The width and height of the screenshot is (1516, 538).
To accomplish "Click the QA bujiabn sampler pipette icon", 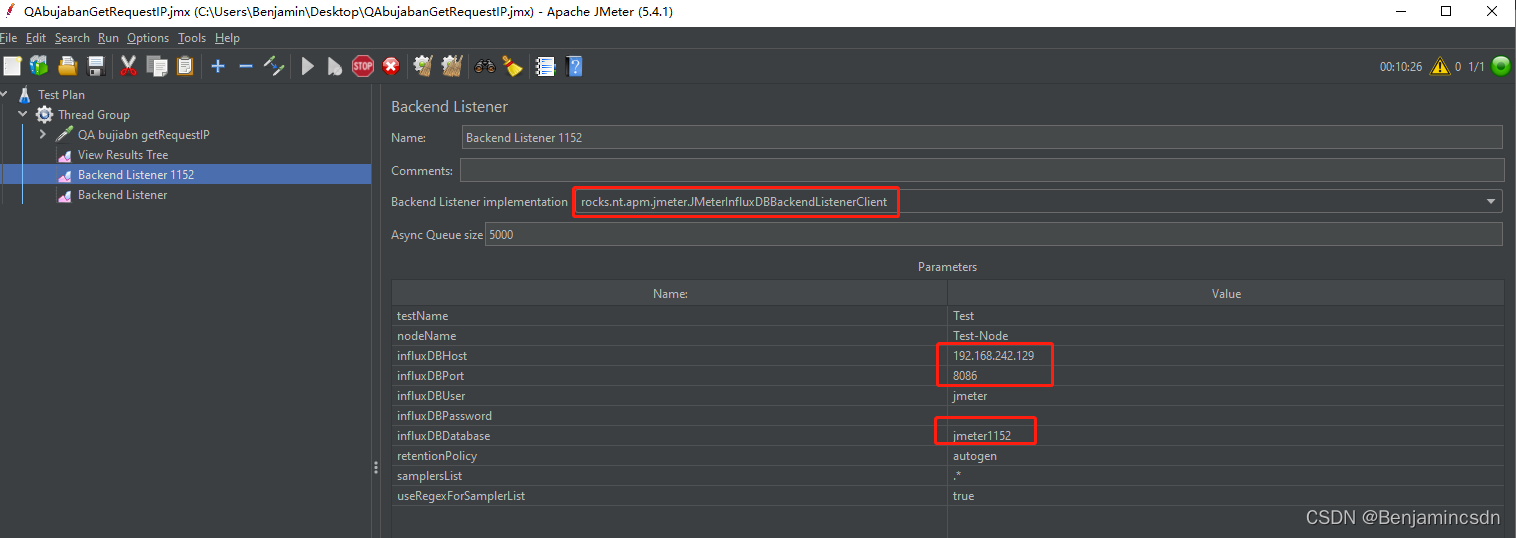I will (64, 134).
